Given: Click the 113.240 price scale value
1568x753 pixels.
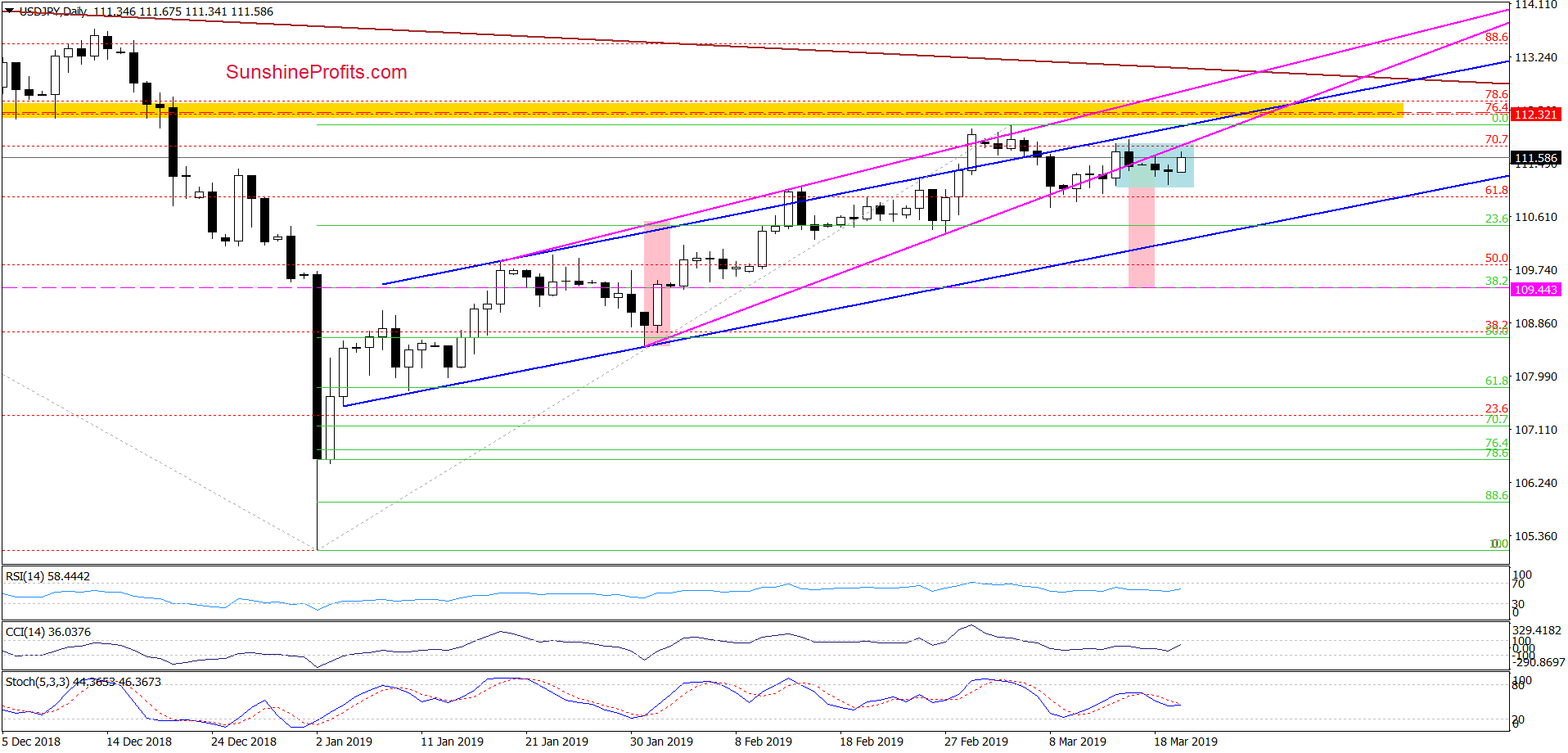Looking at the screenshot, I should coord(1536,57).
